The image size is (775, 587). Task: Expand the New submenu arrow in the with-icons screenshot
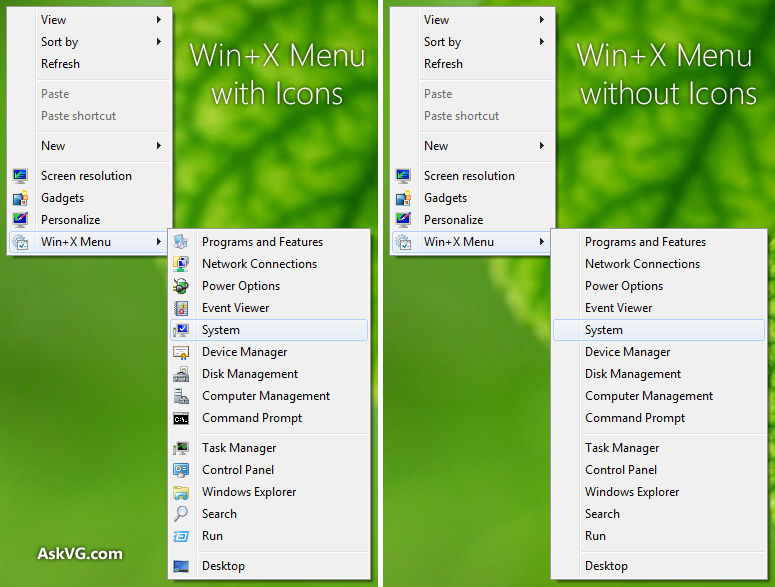[159, 146]
